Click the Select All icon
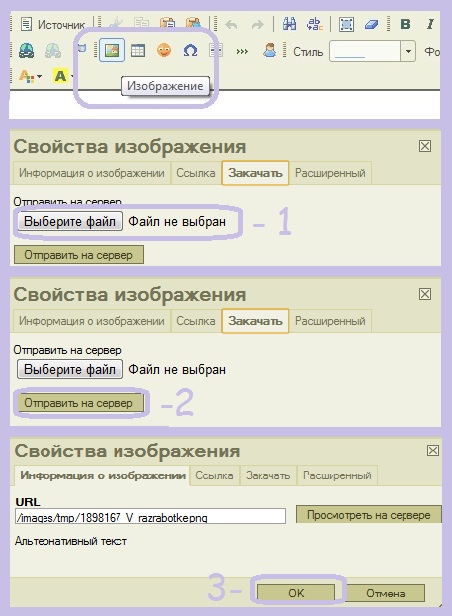The height and width of the screenshot is (616, 452). click(346, 25)
